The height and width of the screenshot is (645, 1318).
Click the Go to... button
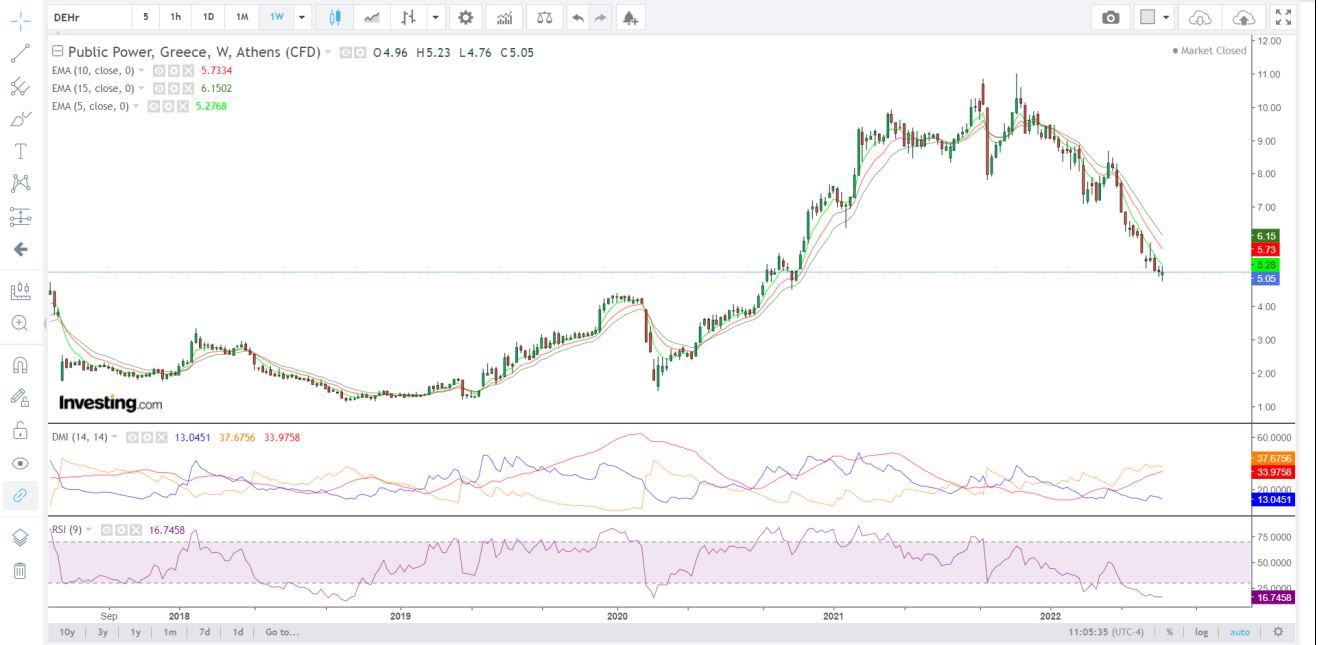[x=281, y=632]
